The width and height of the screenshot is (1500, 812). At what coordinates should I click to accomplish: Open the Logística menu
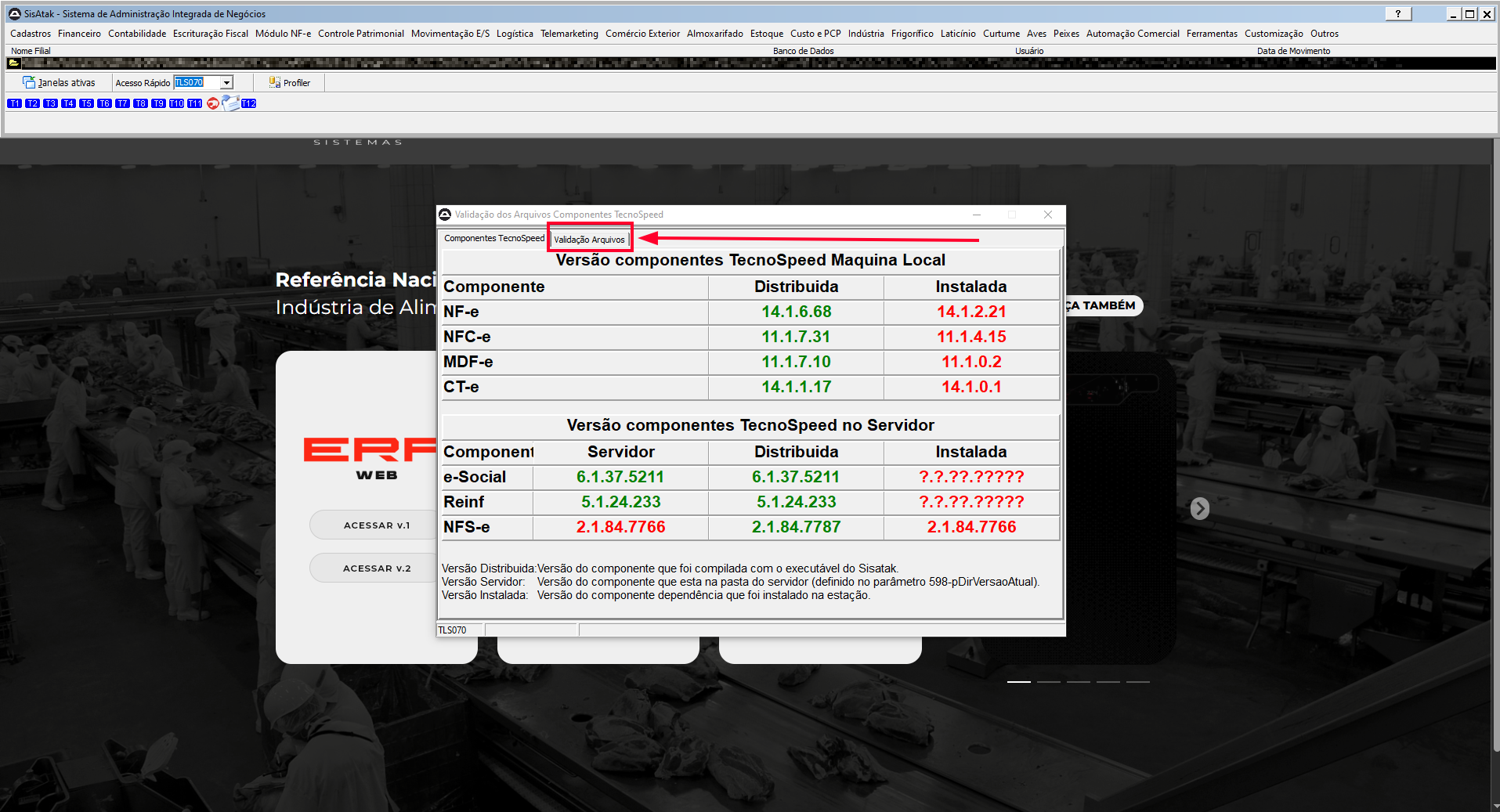[x=515, y=34]
